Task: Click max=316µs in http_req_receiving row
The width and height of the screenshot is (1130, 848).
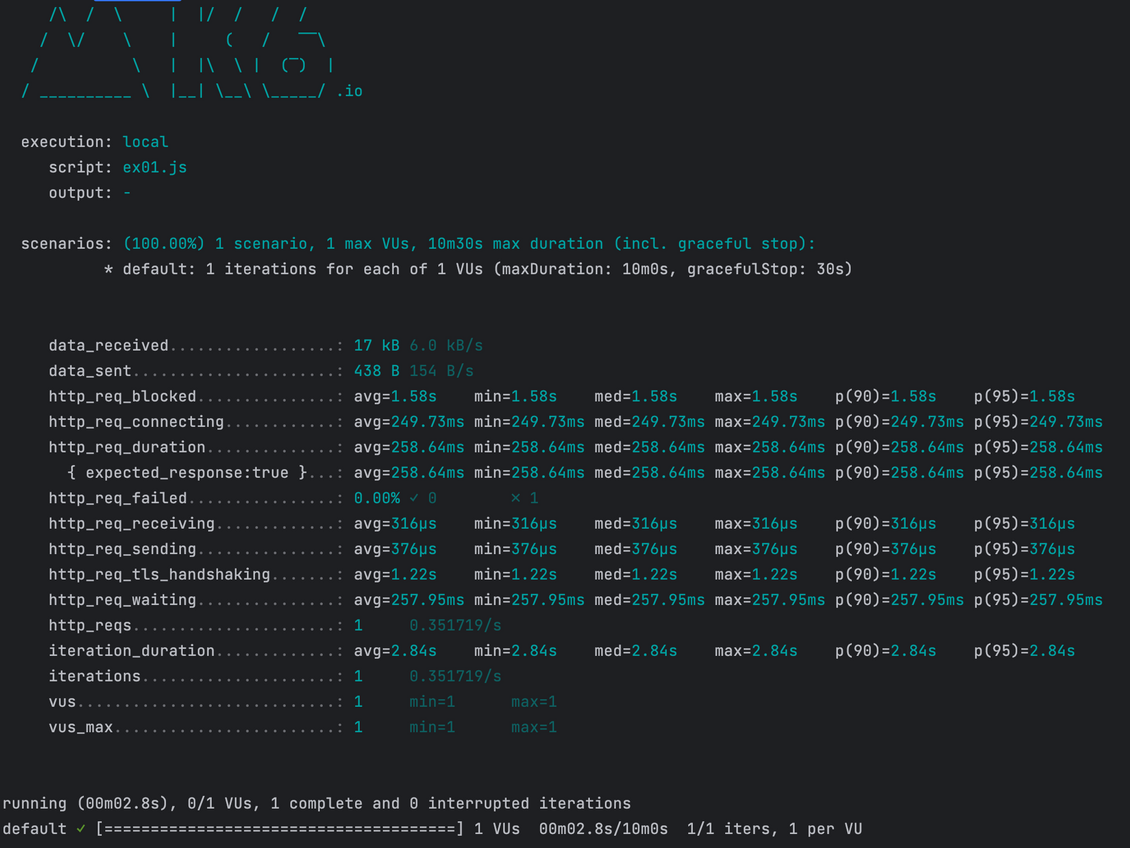Action: pos(756,524)
